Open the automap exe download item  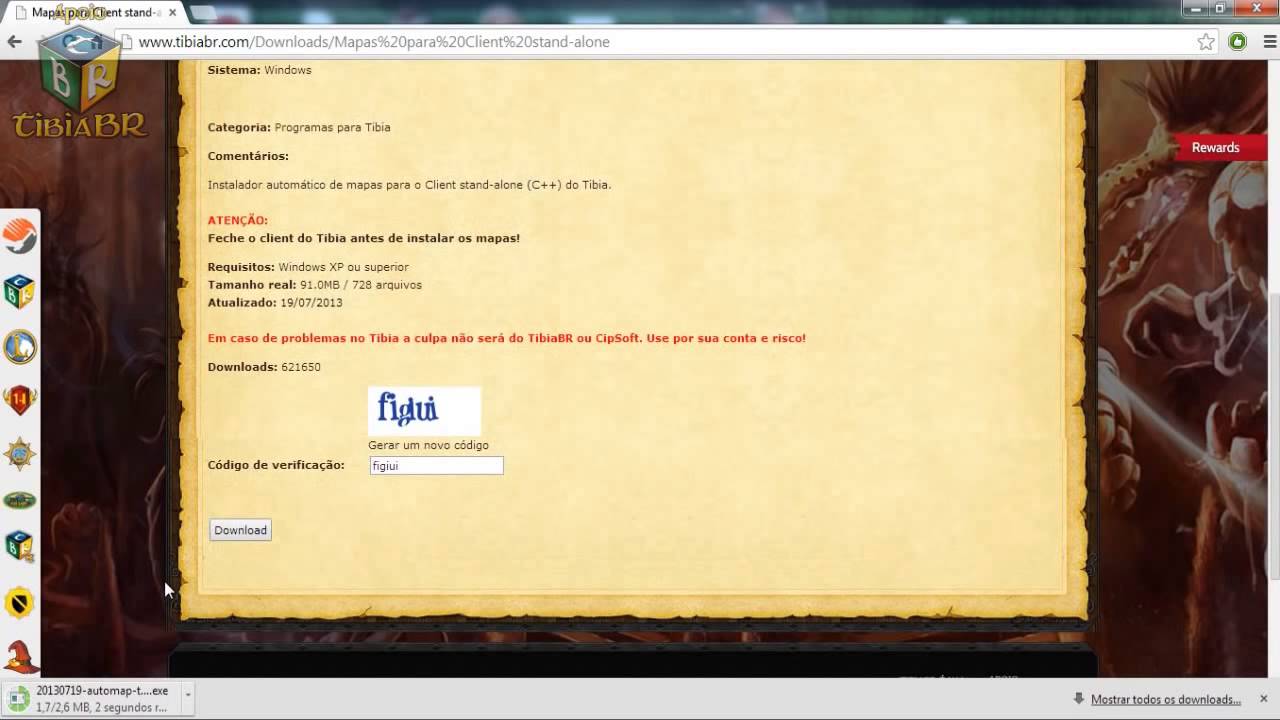(90, 698)
